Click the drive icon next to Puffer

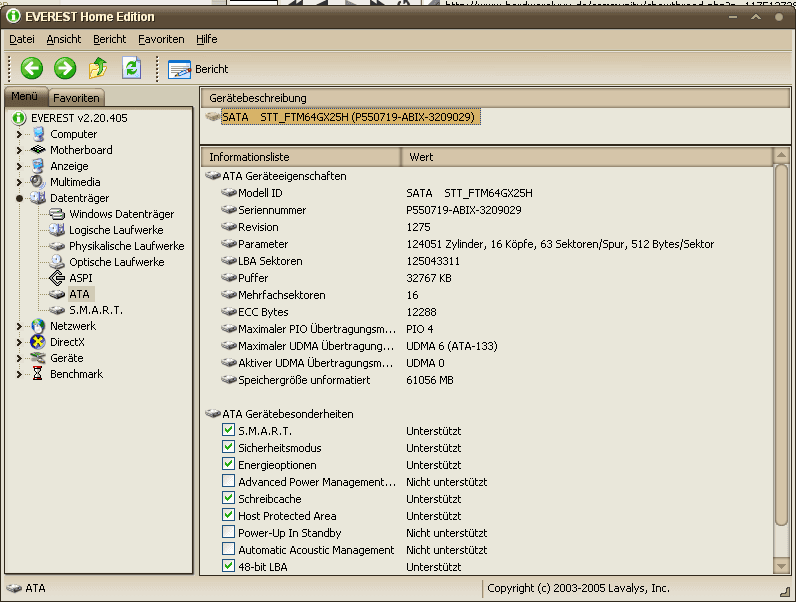pyautogui.click(x=229, y=278)
